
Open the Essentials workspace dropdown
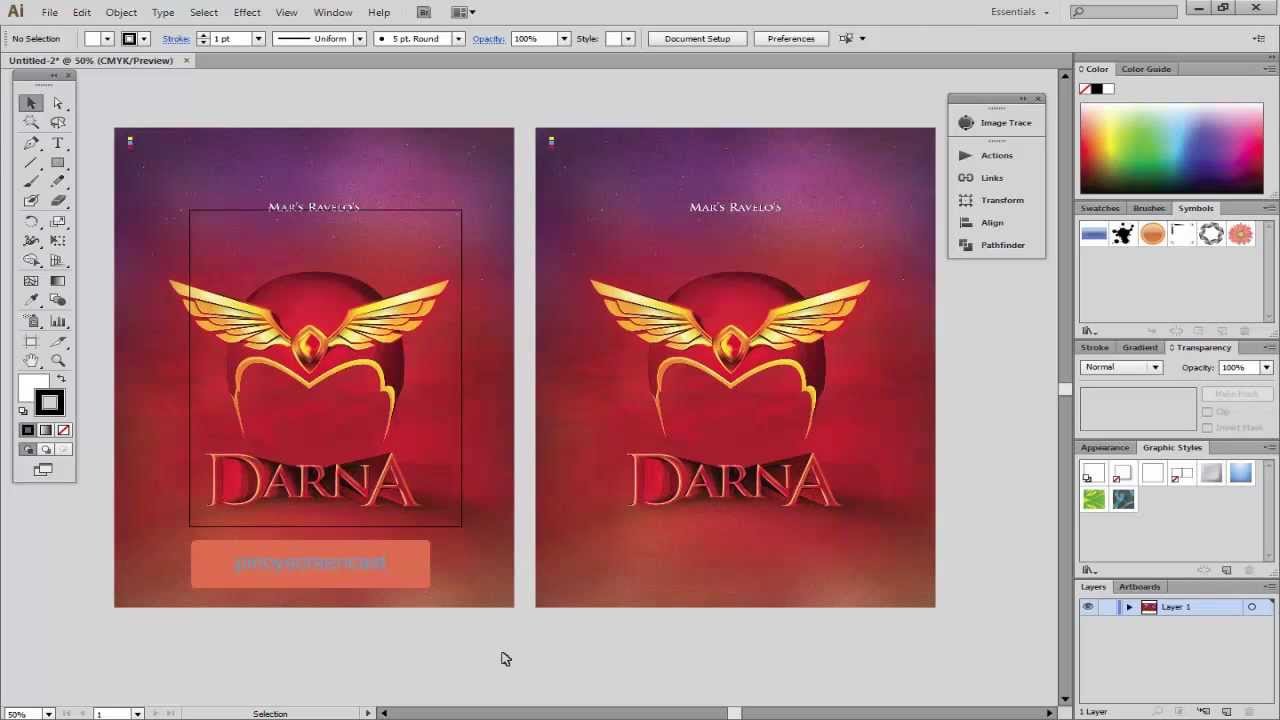point(1019,12)
